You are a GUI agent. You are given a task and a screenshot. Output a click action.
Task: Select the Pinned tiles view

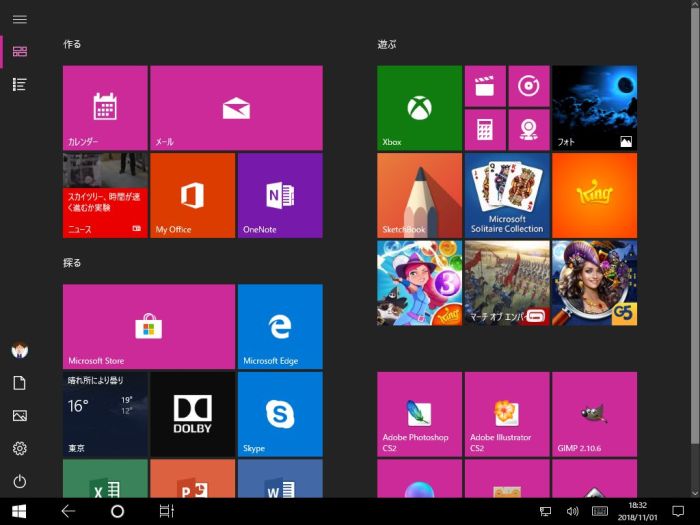click(19, 51)
